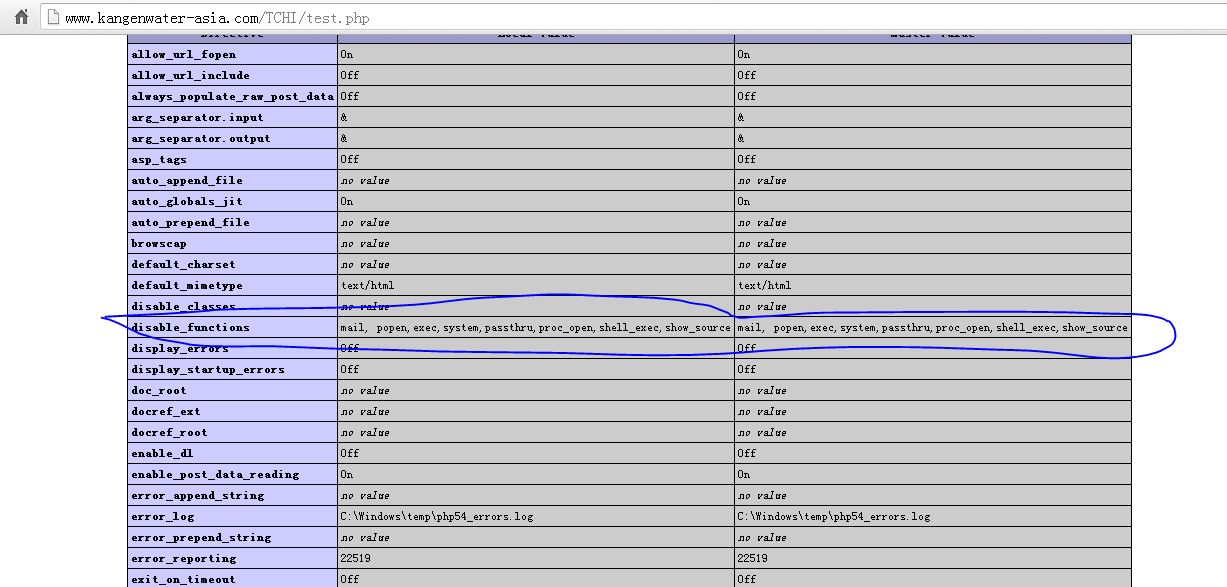Image resolution: width=1227 pixels, height=587 pixels.
Task: Select the always_populate_raw_post_data directive cell
Action: [232, 96]
